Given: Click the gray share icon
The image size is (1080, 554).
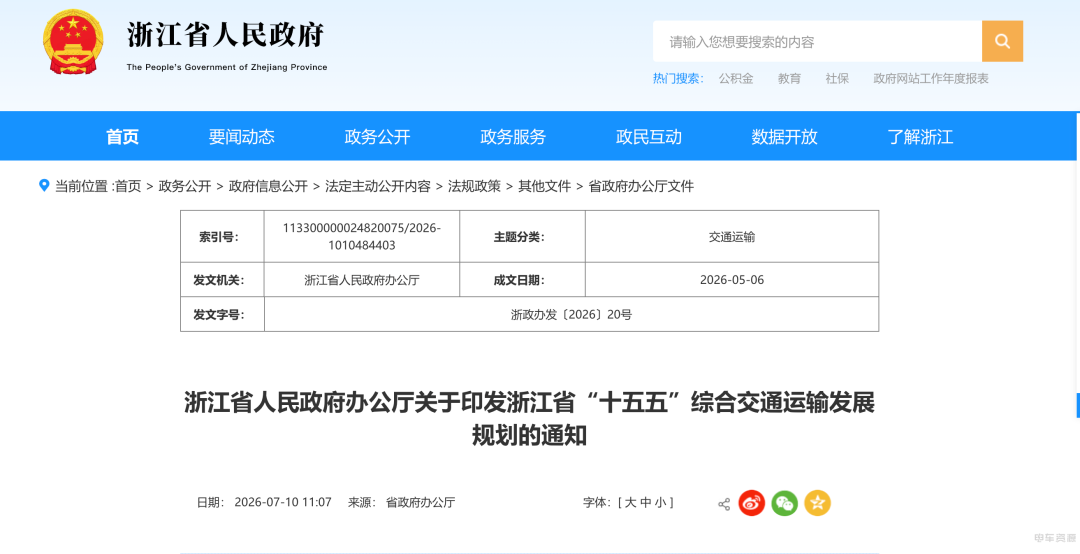Looking at the screenshot, I should point(724,504).
